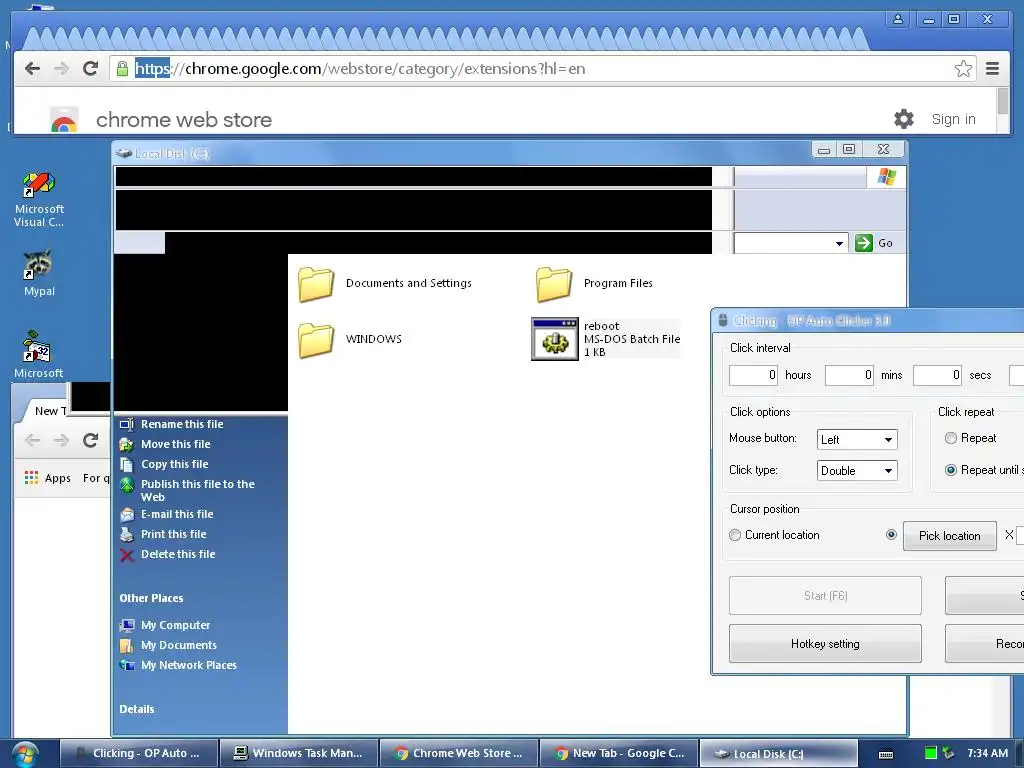Screen dimensions: 1024x768
Task: Click Move this file link
Action: pos(176,444)
